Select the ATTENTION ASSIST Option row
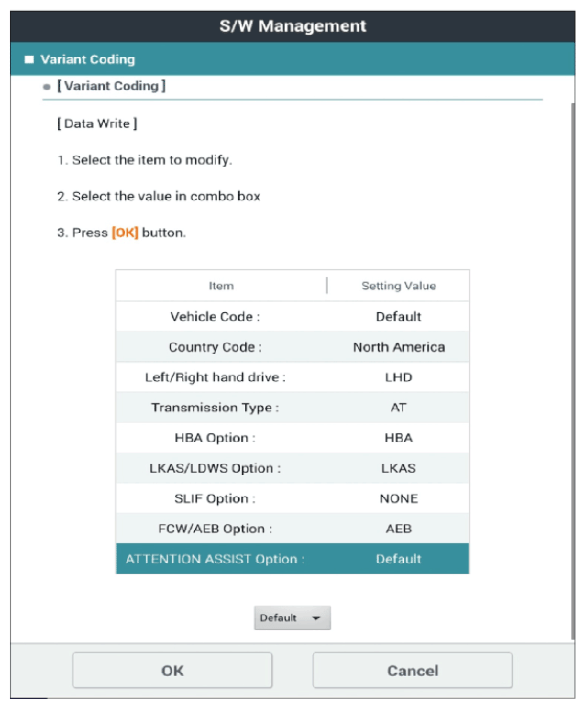The height and width of the screenshot is (708, 585). point(292,559)
